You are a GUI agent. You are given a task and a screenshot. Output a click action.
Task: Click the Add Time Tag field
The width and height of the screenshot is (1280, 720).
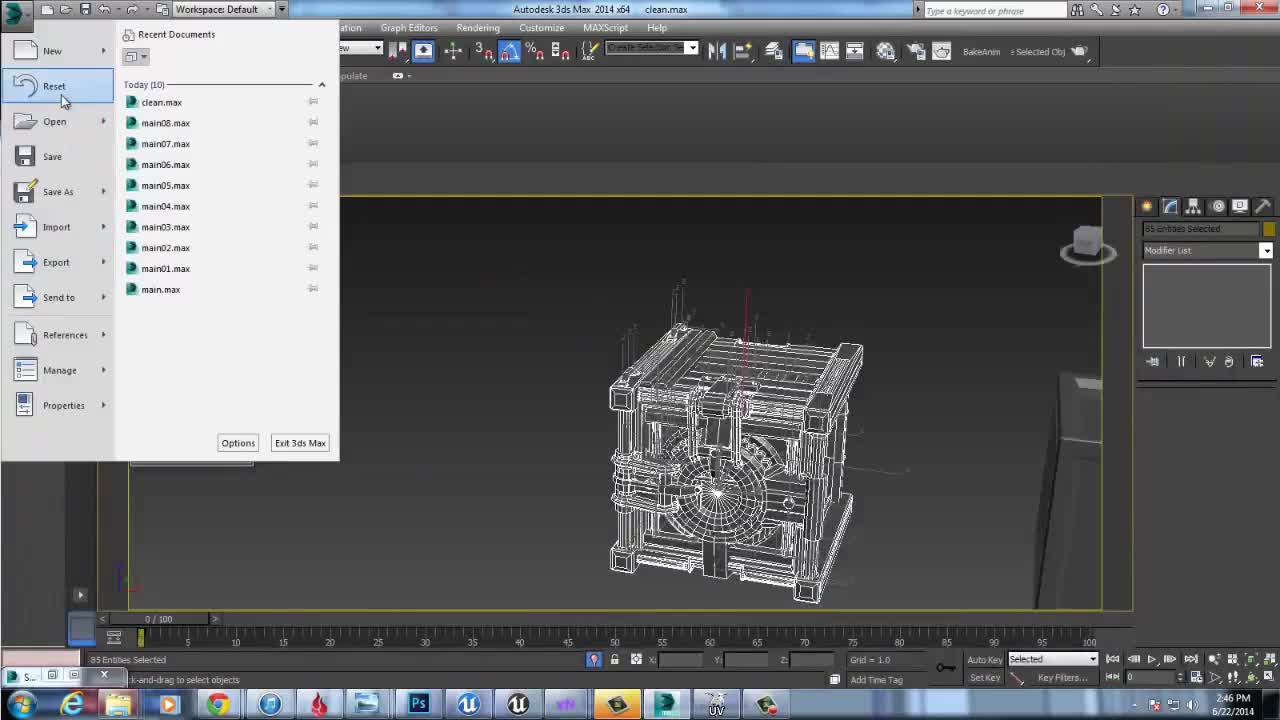point(876,680)
